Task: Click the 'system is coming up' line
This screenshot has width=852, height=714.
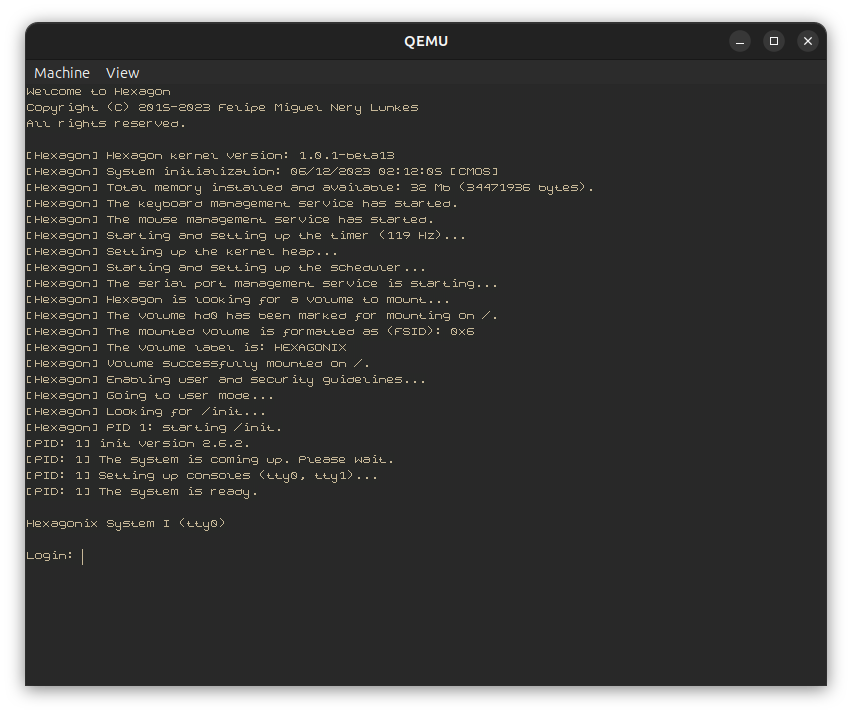Action: pyautogui.click(x=210, y=460)
